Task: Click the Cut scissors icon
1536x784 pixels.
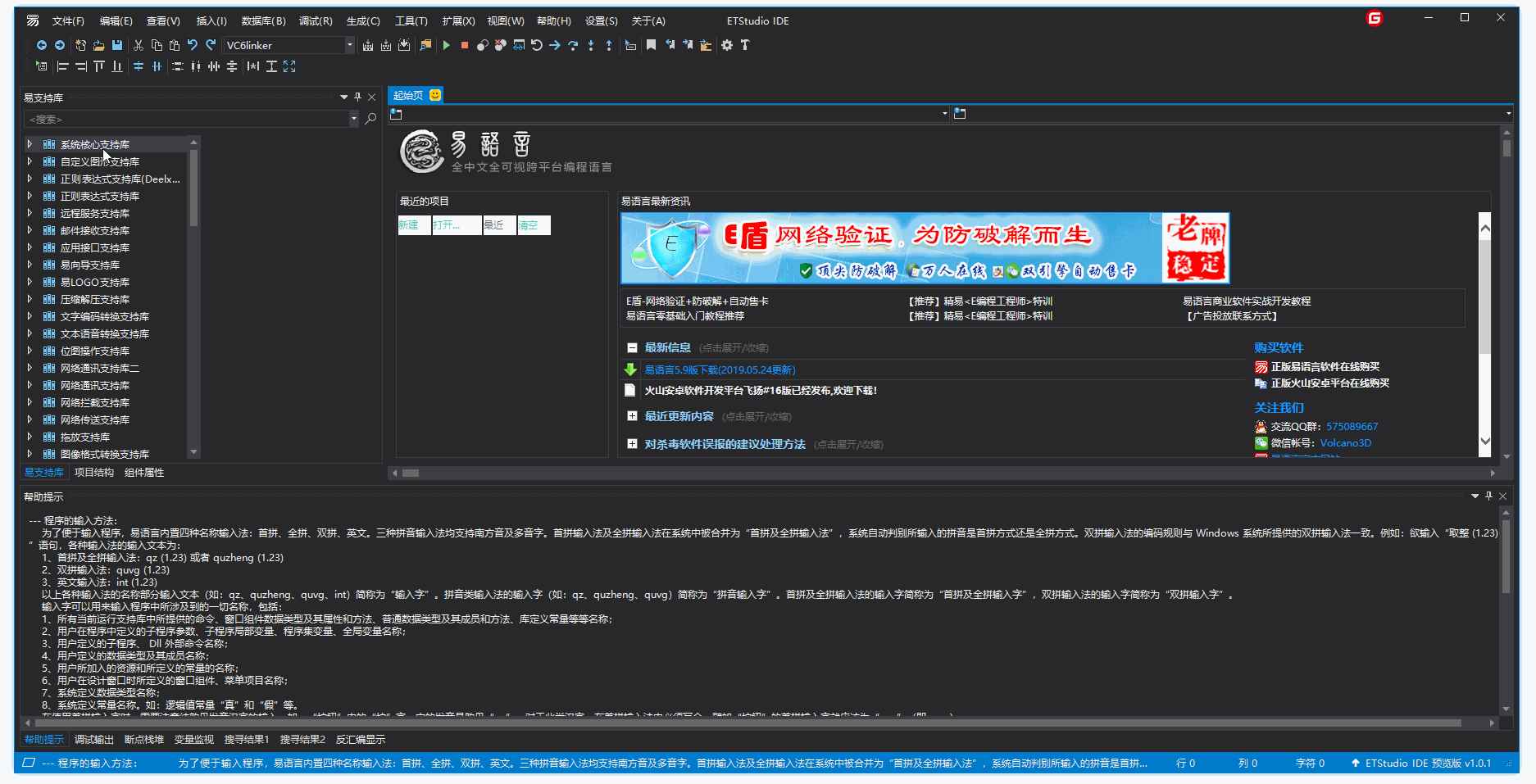Action: (139, 45)
